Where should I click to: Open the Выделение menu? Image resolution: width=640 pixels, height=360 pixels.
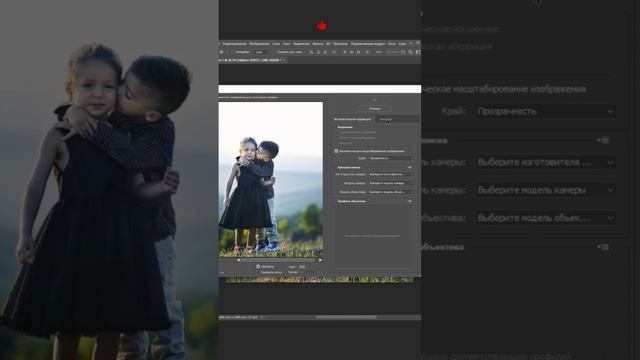(x=301, y=44)
